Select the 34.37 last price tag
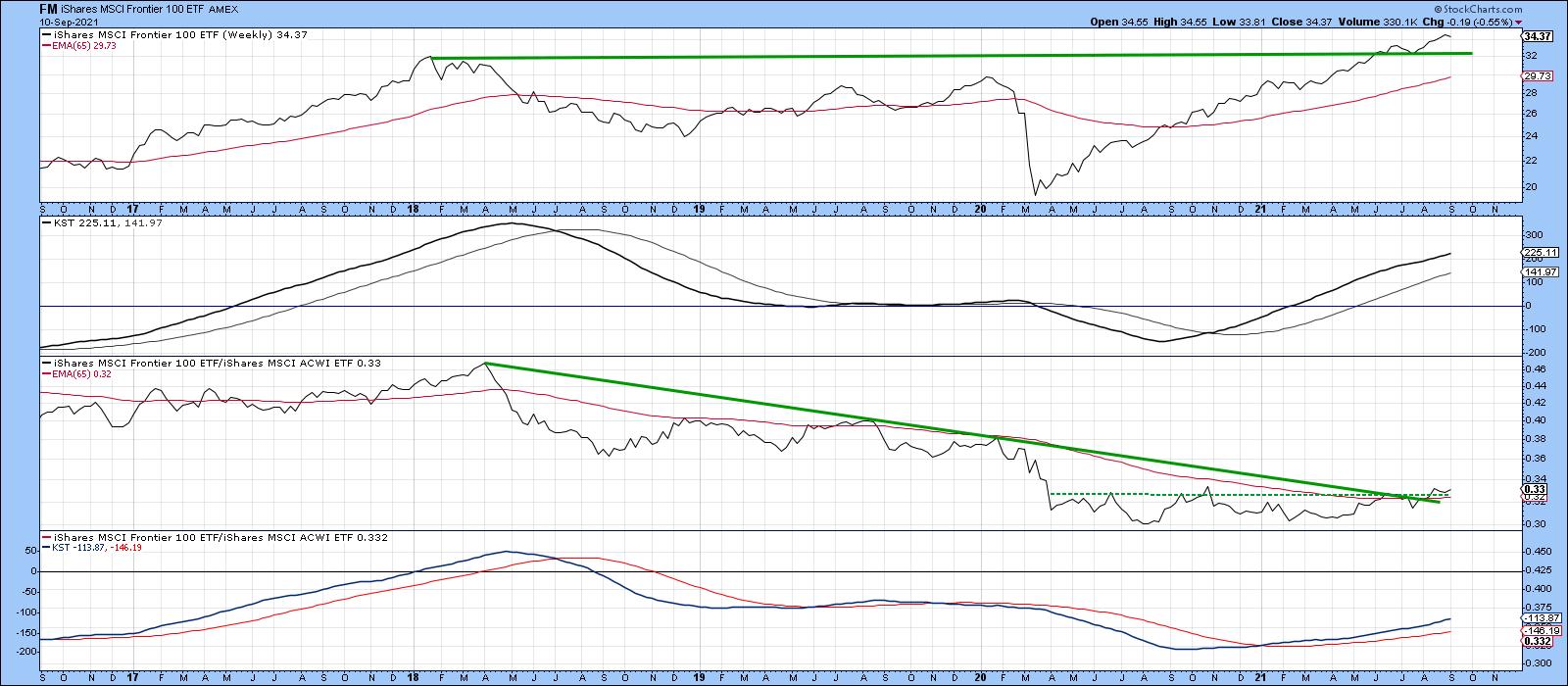Image resolution: width=1568 pixels, height=686 pixels. click(x=1535, y=36)
